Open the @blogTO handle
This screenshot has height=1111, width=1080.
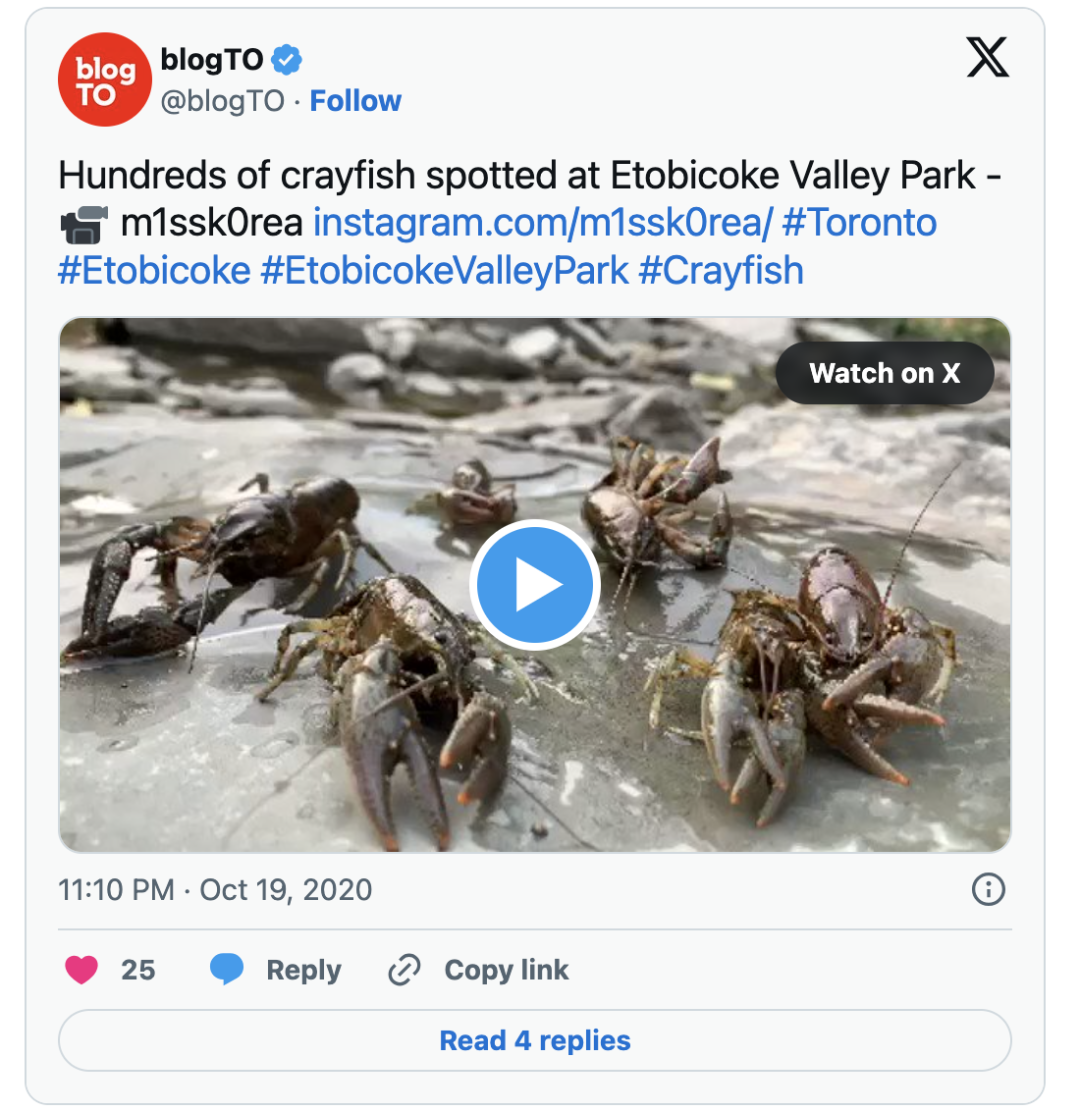pyautogui.click(x=222, y=101)
